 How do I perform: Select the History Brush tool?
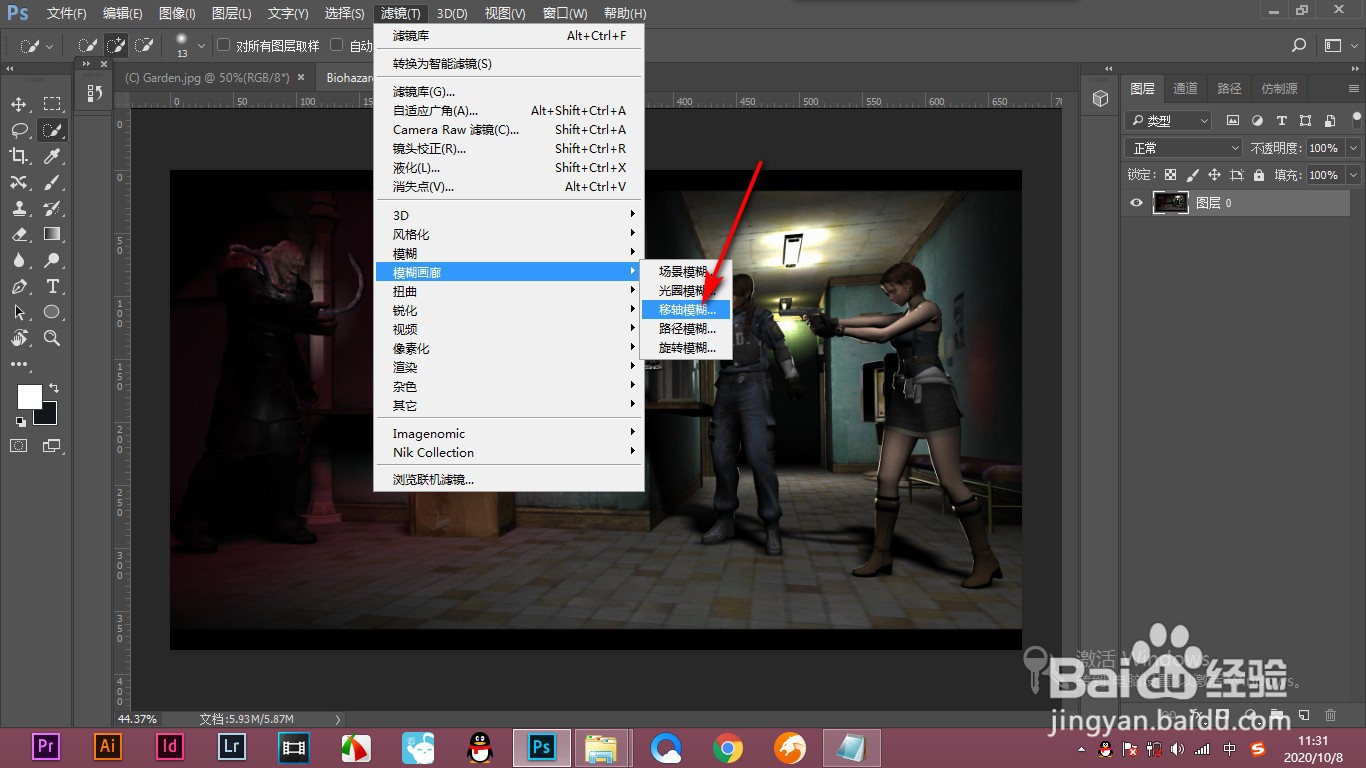52,208
